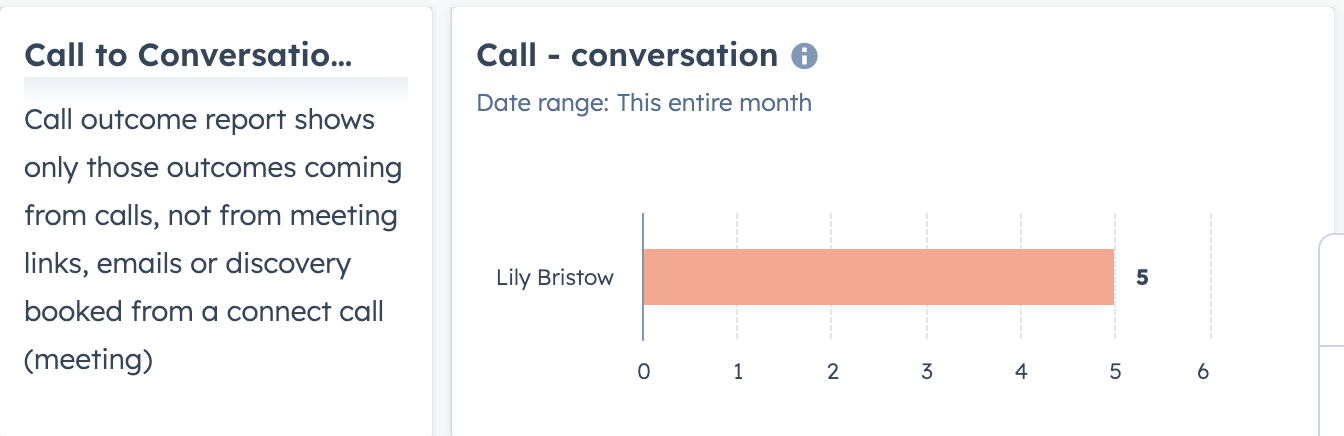Click the line booked from a connect call
This screenshot has height=436, width=1344.
[204, 311]
